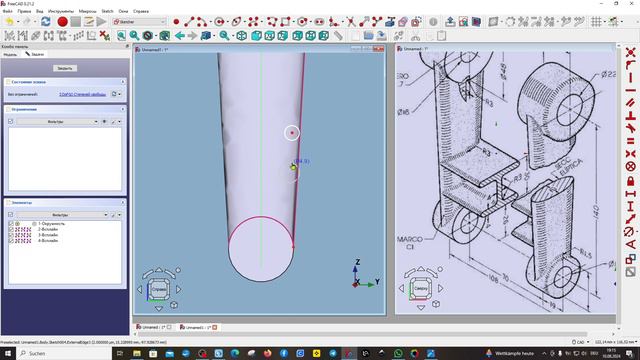Click the Undo arrow icon
This screenshot has width=640, height=360.
pyautogui.click(x=9, y=22)
